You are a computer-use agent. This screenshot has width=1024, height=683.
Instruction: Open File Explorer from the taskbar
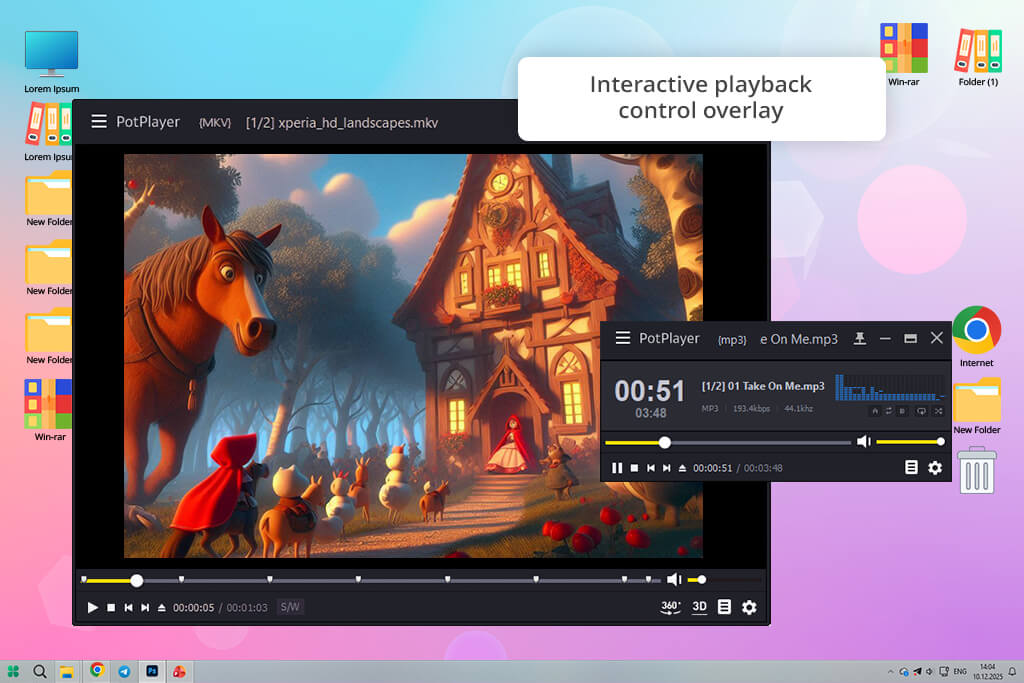pos(67,671)
